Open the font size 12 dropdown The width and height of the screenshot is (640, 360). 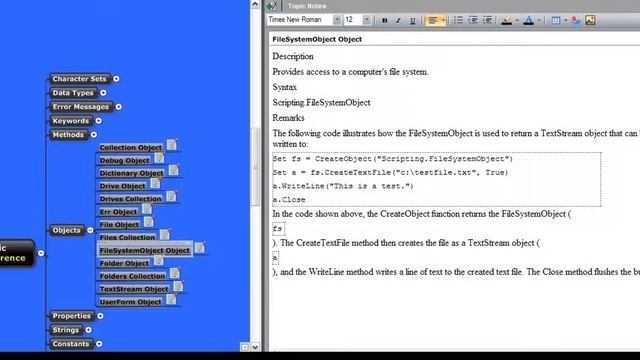(x=367, y=20)
